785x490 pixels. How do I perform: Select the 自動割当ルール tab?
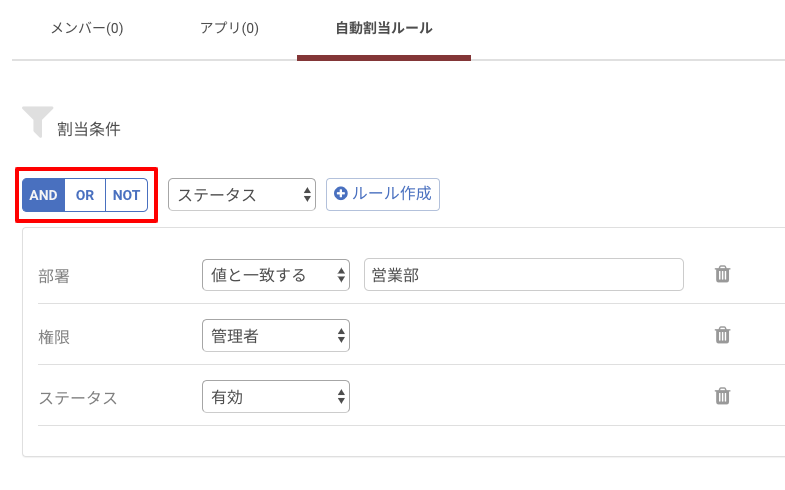coord(384,28)
